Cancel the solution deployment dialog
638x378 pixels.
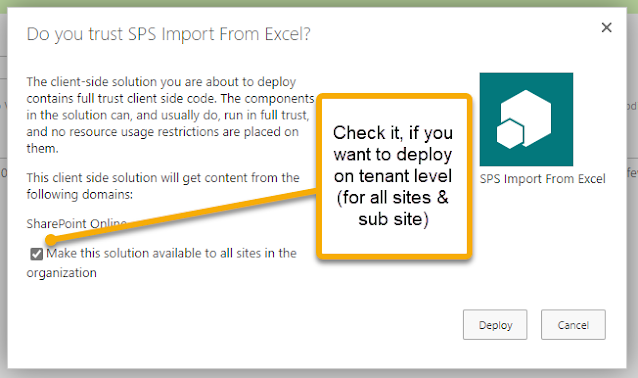tap(573, 325)
